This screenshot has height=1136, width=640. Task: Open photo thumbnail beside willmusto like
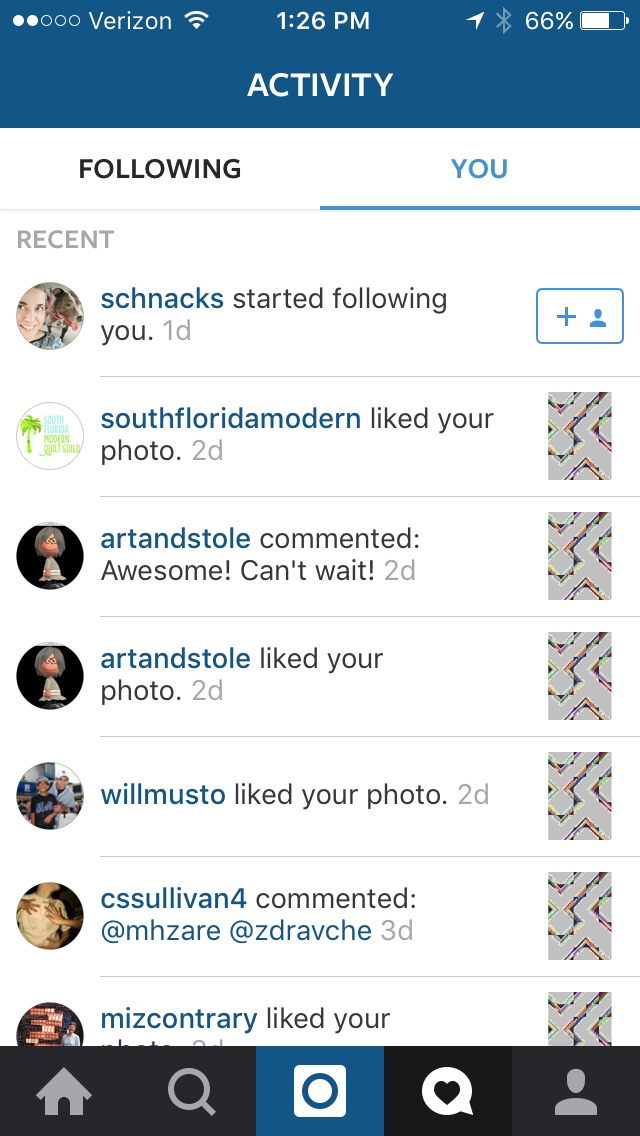(x=579, y=795)
